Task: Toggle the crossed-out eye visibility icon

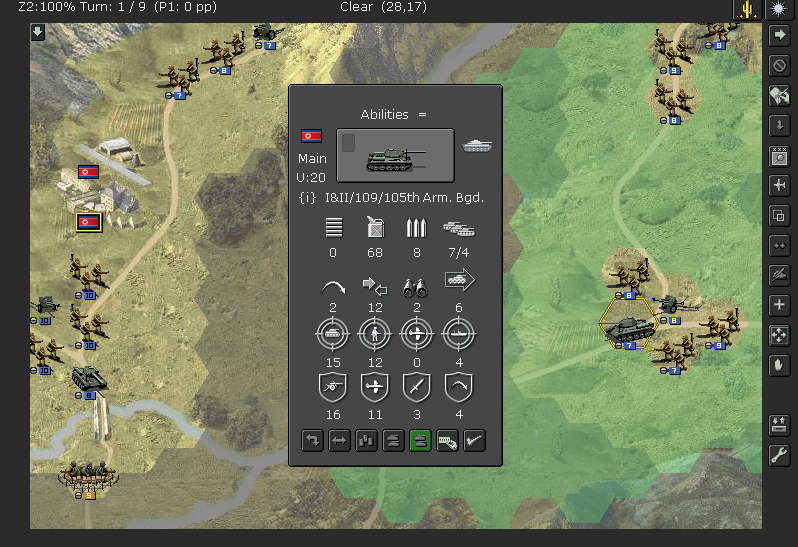Action: [x=779, y=275]
